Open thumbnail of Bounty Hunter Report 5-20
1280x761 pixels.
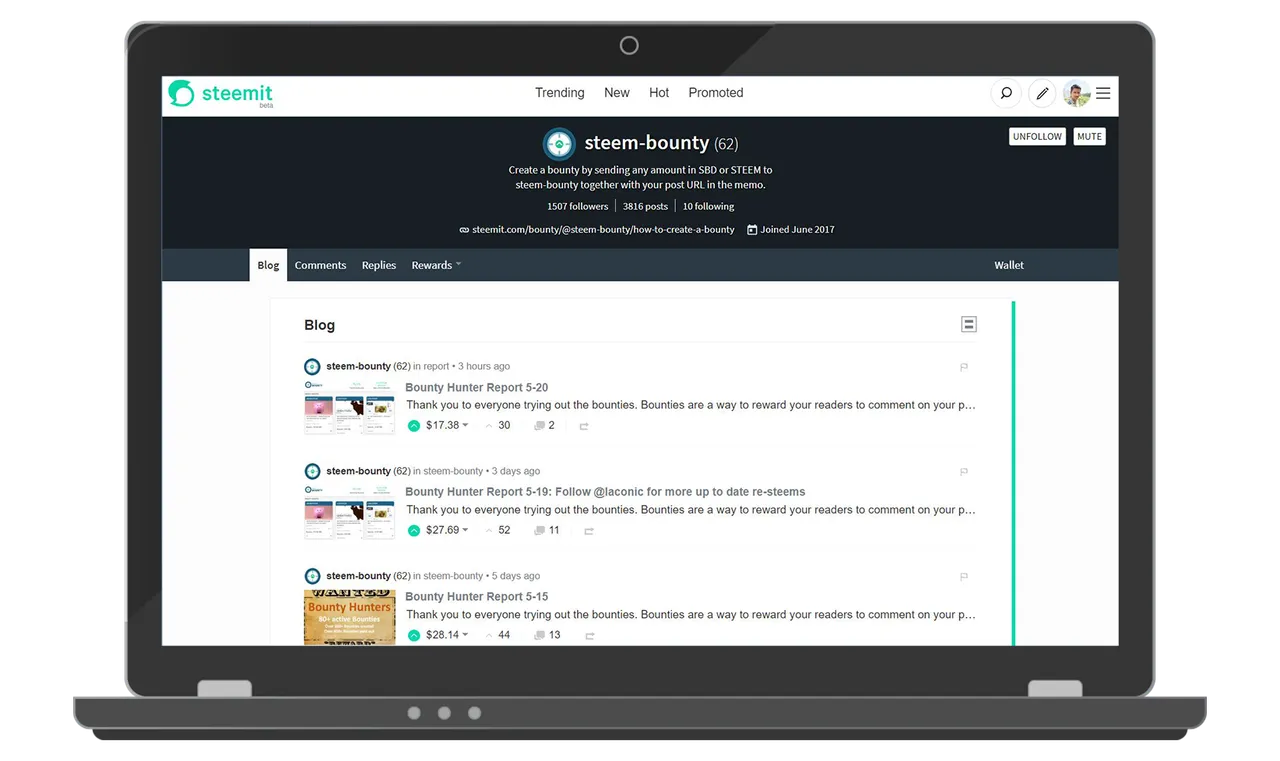pos(349,407)
